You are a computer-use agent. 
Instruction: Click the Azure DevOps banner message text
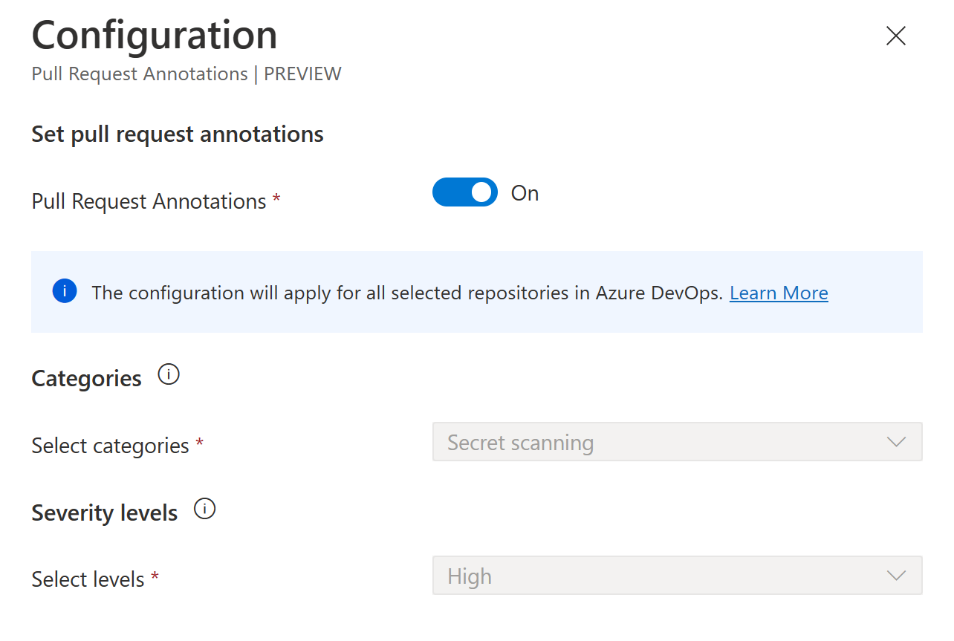tap(406, 293)
